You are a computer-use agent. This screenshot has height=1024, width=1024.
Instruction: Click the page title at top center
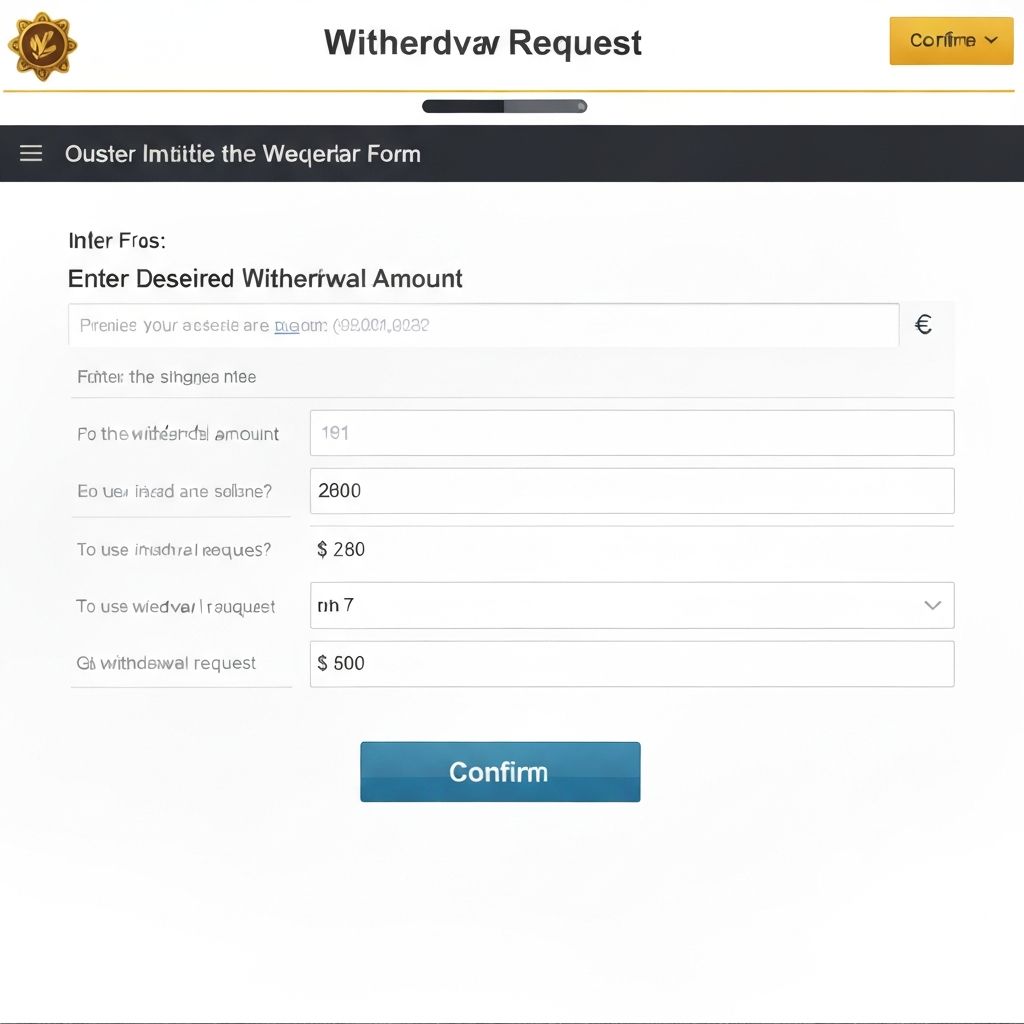pos(483,43)
